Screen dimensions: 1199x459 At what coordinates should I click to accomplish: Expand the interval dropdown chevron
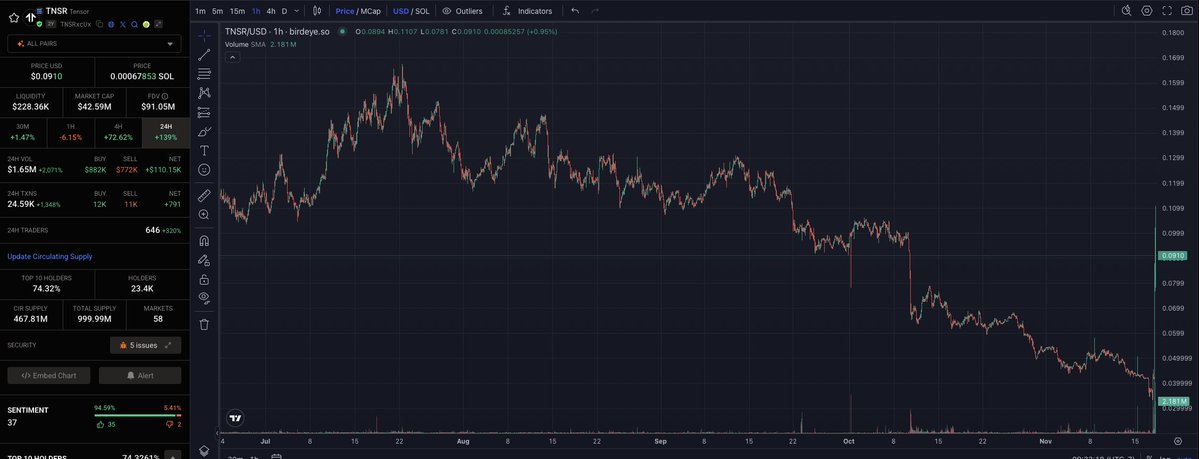(297, 11)
